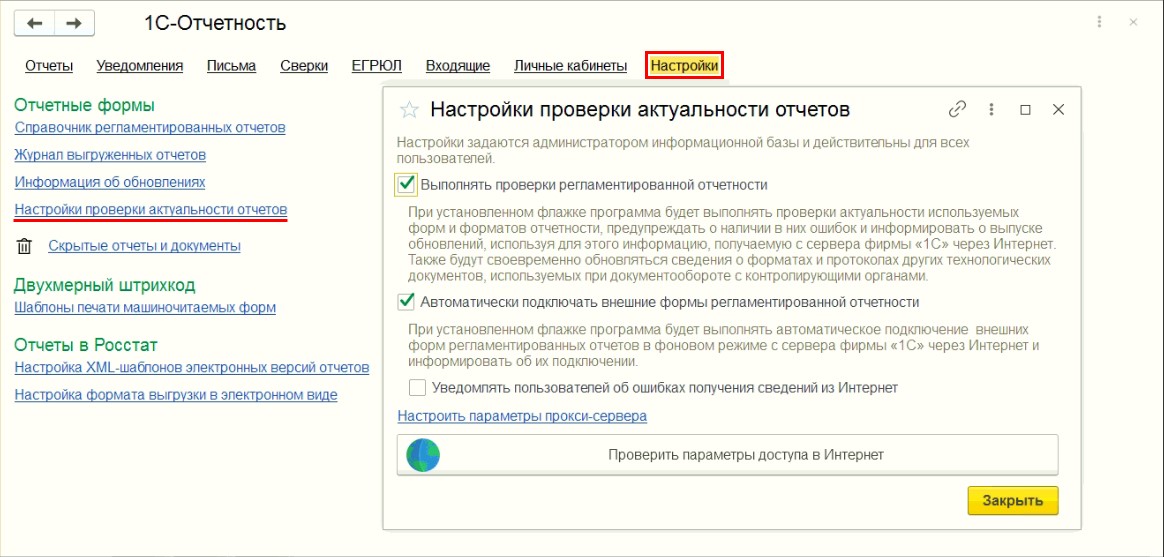Open Информация об обновлениях link
The image size is (1164, 557).
point(110,182)
